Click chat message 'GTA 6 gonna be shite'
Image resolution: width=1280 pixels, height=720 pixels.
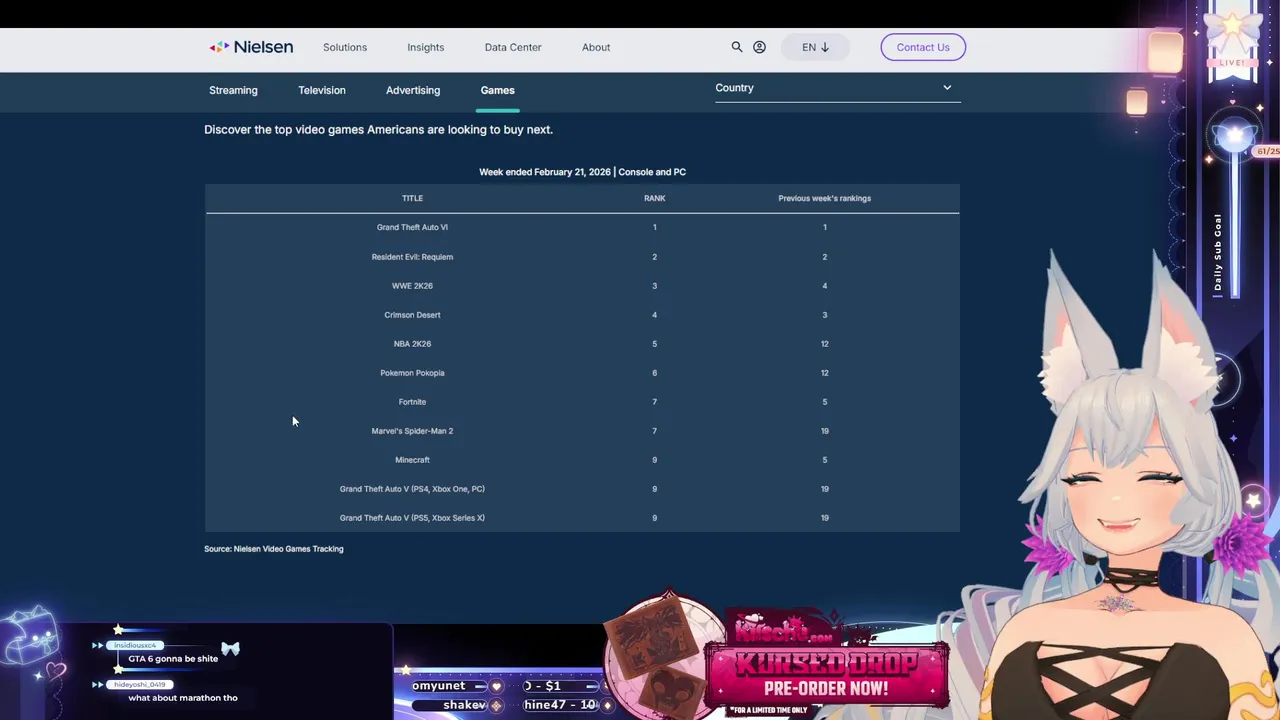tap(173, 659)
